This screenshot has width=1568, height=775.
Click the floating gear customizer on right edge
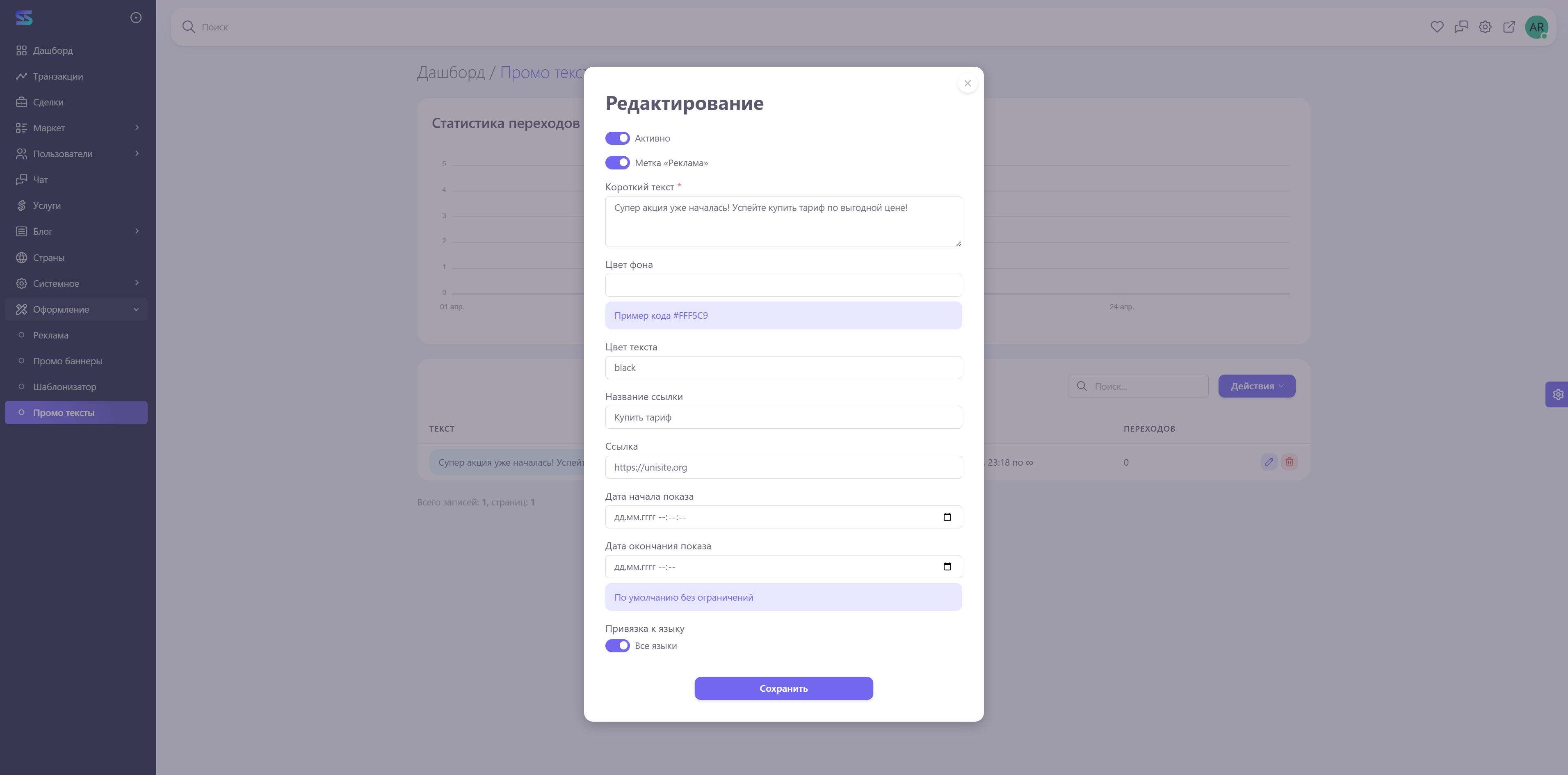[x=1558, y=395]
